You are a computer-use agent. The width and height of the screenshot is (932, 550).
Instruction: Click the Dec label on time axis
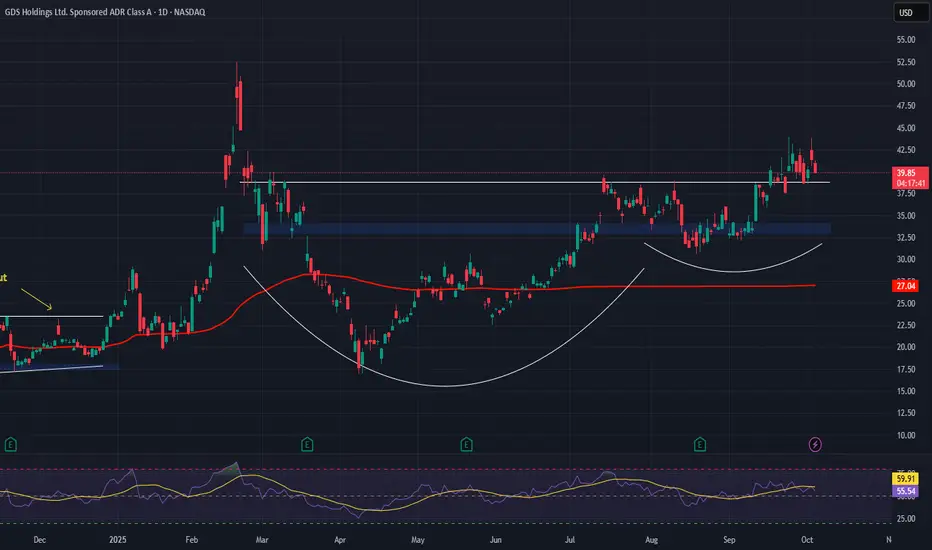[39, 540]
